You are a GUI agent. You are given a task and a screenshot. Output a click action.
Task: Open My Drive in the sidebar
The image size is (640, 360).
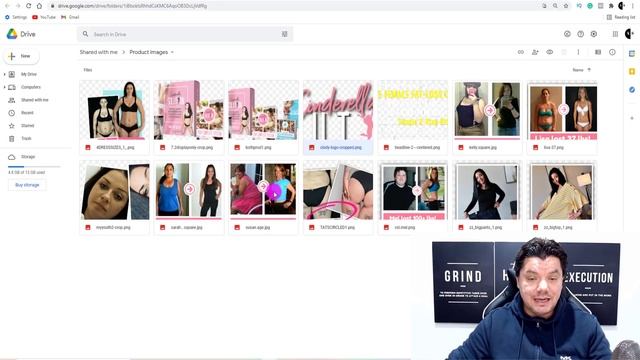(29, 74)
